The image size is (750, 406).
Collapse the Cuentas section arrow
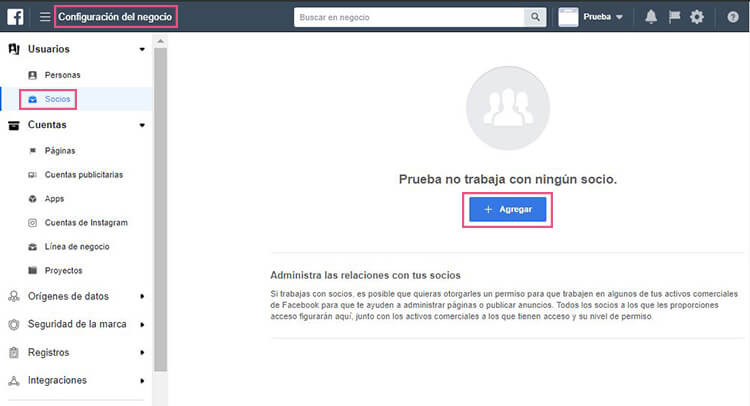coord(142,125)
